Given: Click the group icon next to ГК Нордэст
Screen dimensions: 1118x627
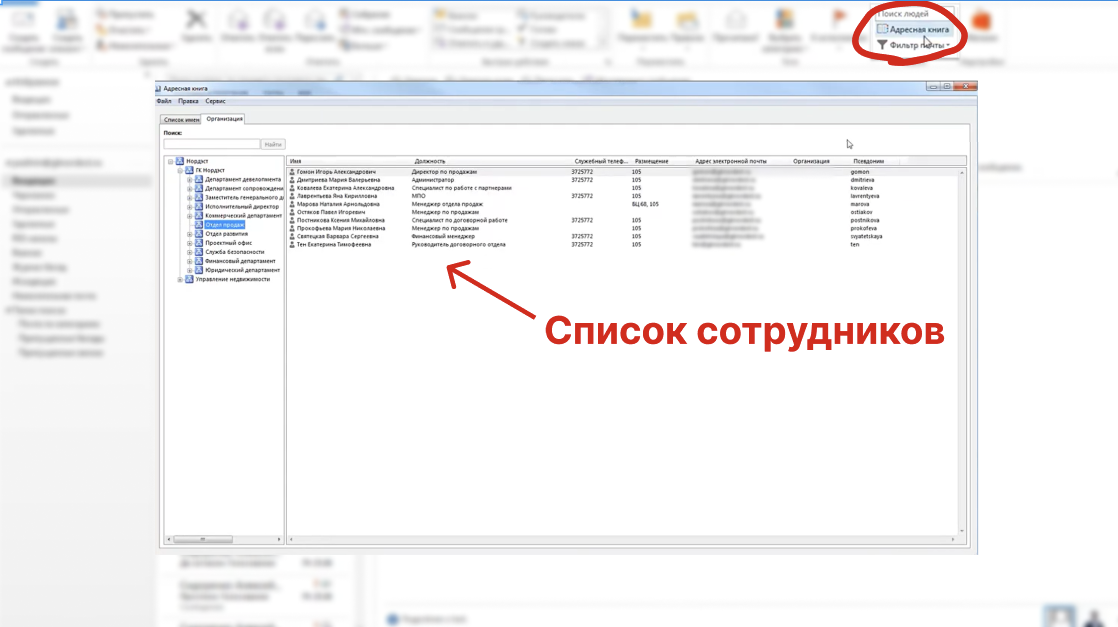Looking at the screenshot, I should [x=188, y=170].
